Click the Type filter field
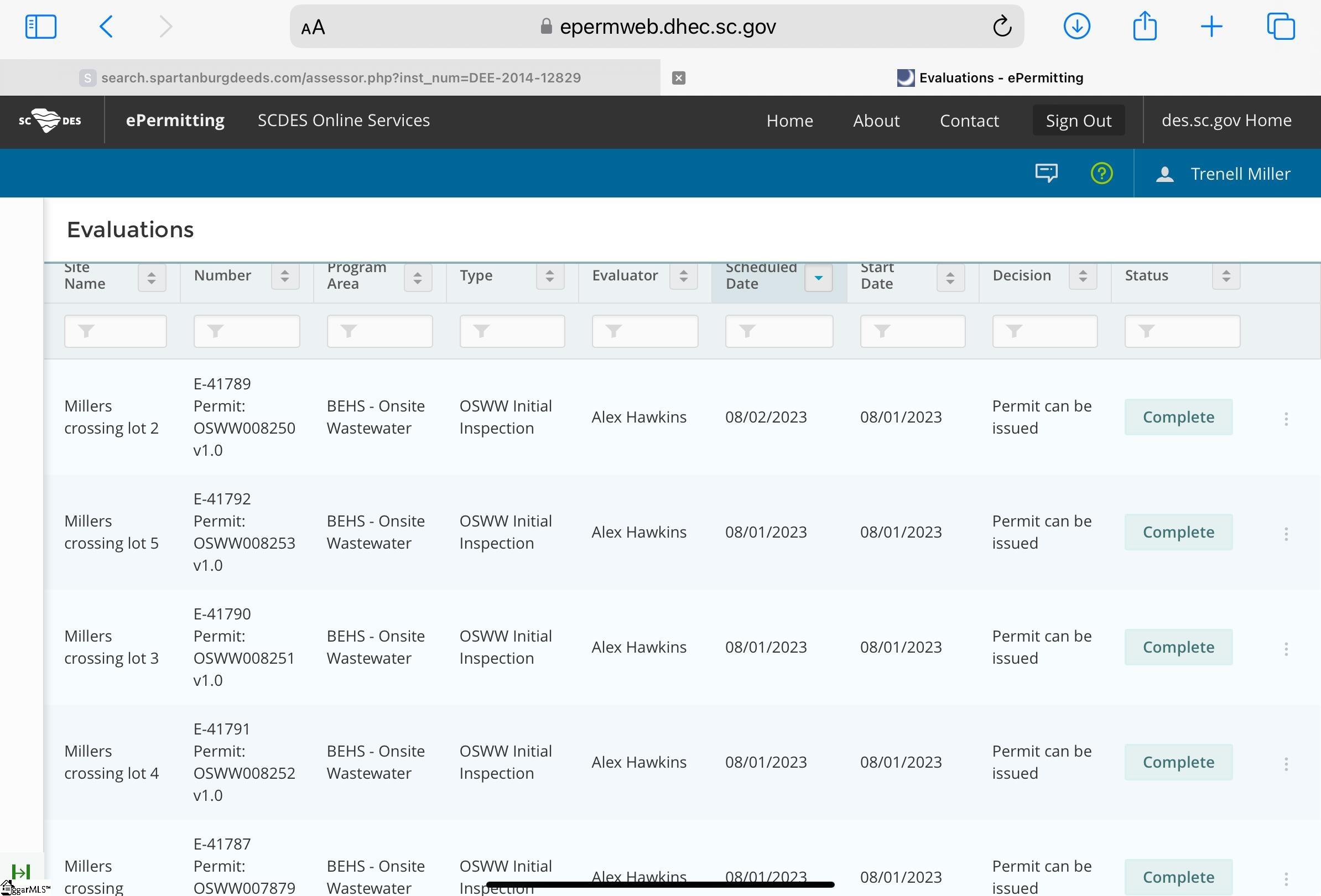 [512, 331]
